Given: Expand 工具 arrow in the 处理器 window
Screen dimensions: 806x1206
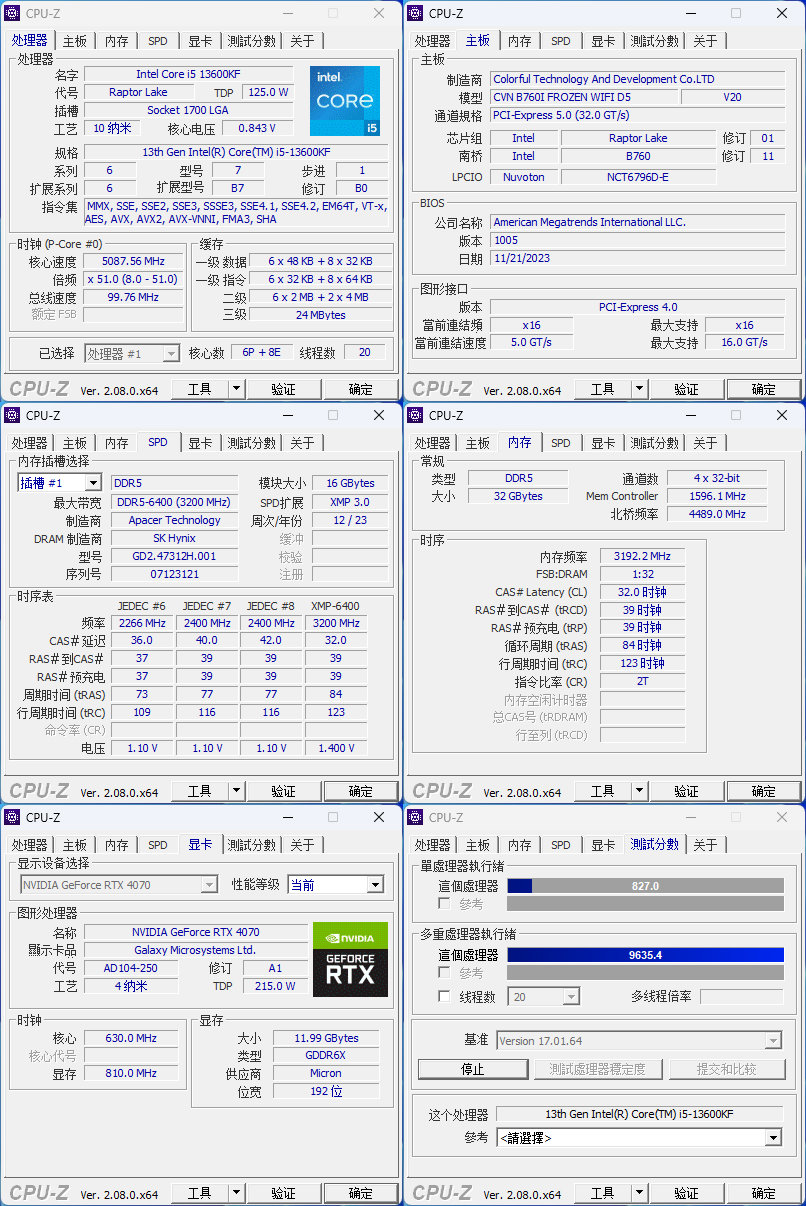Looking at the screenshot, I should (x=236, y=389).
